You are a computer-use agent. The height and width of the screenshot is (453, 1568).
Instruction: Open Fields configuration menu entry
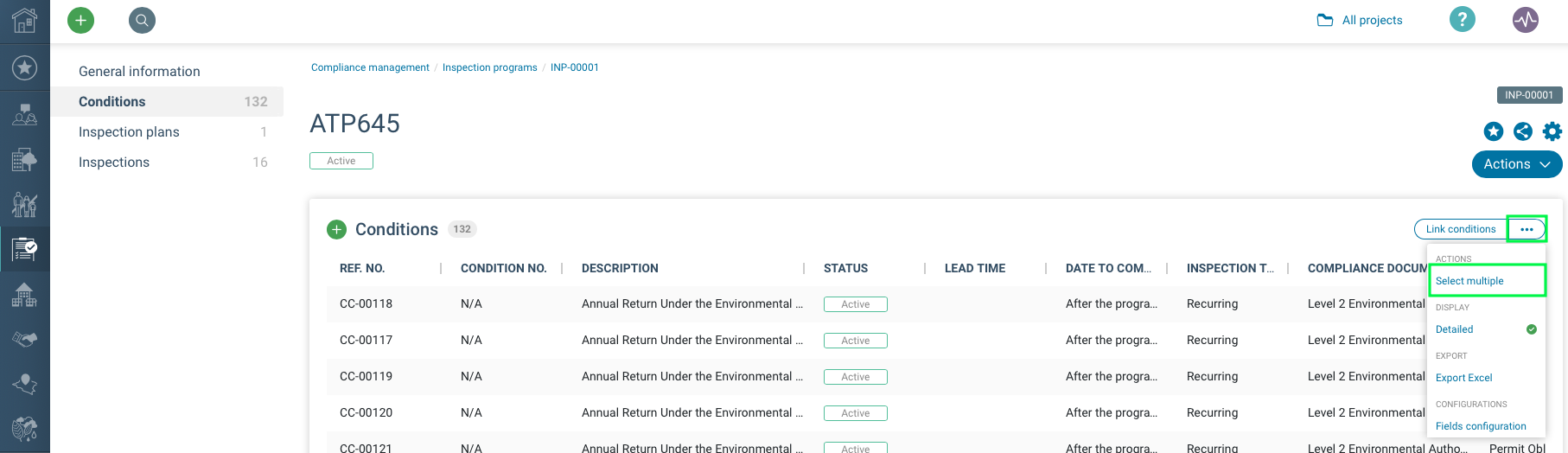coord(1481,426)
